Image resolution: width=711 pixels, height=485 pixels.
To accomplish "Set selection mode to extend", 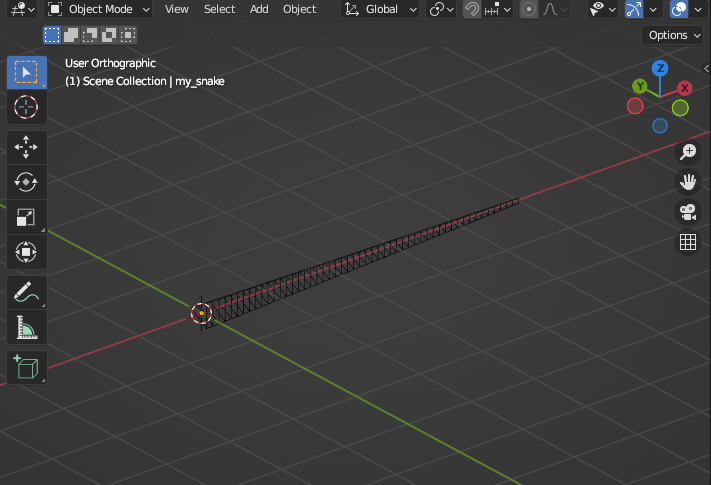I will click(71, 35).
